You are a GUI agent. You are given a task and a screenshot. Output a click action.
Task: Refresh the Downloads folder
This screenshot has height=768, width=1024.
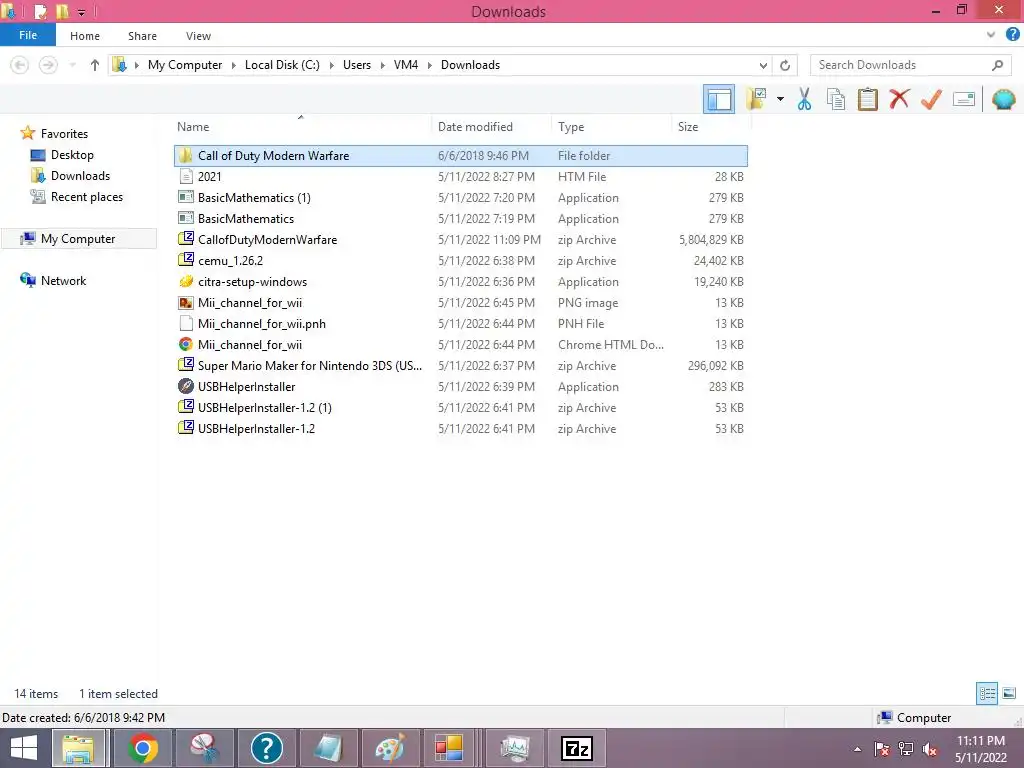[785, 65]
